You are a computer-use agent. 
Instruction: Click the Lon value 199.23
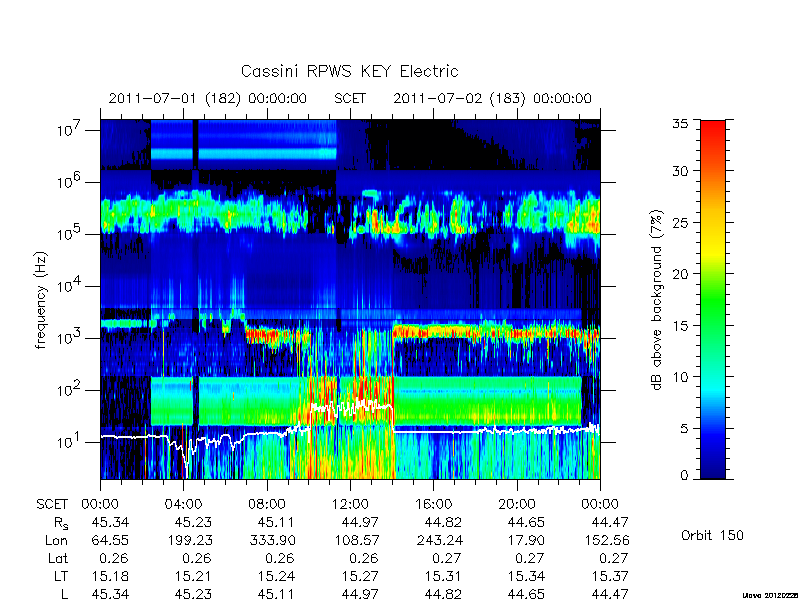[190, 540]
